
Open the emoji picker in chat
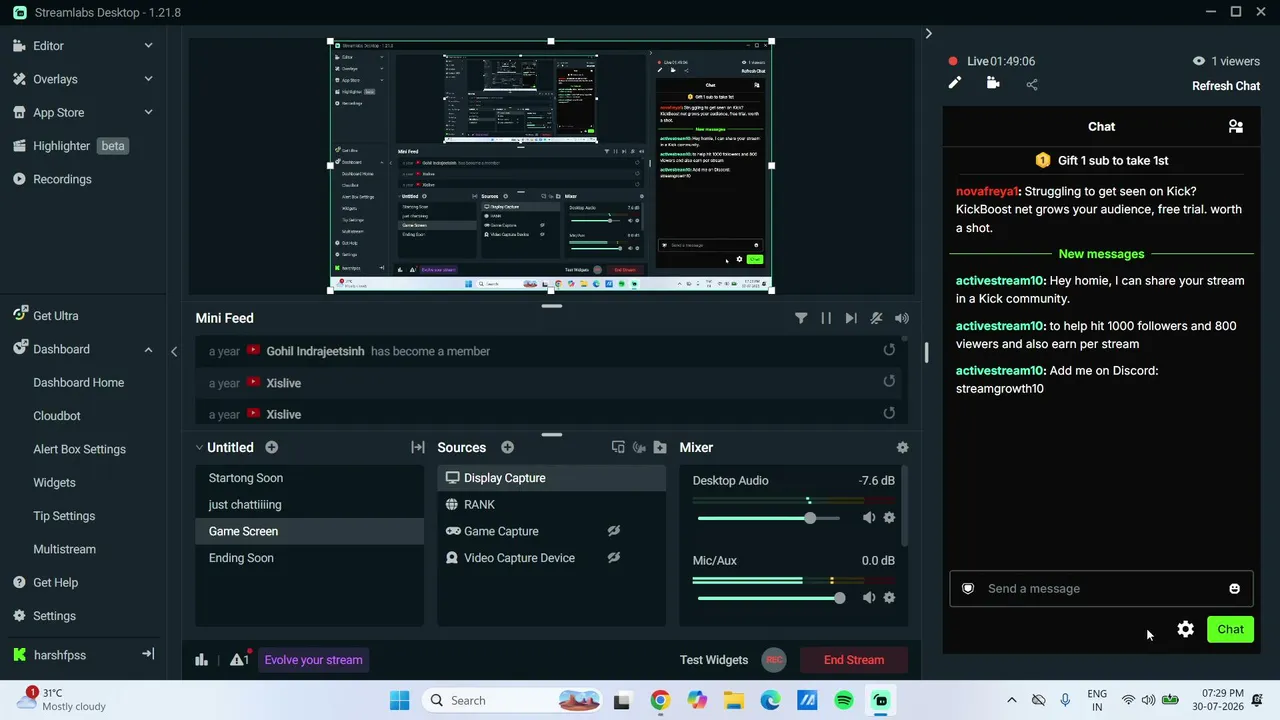click(1234, 588)
